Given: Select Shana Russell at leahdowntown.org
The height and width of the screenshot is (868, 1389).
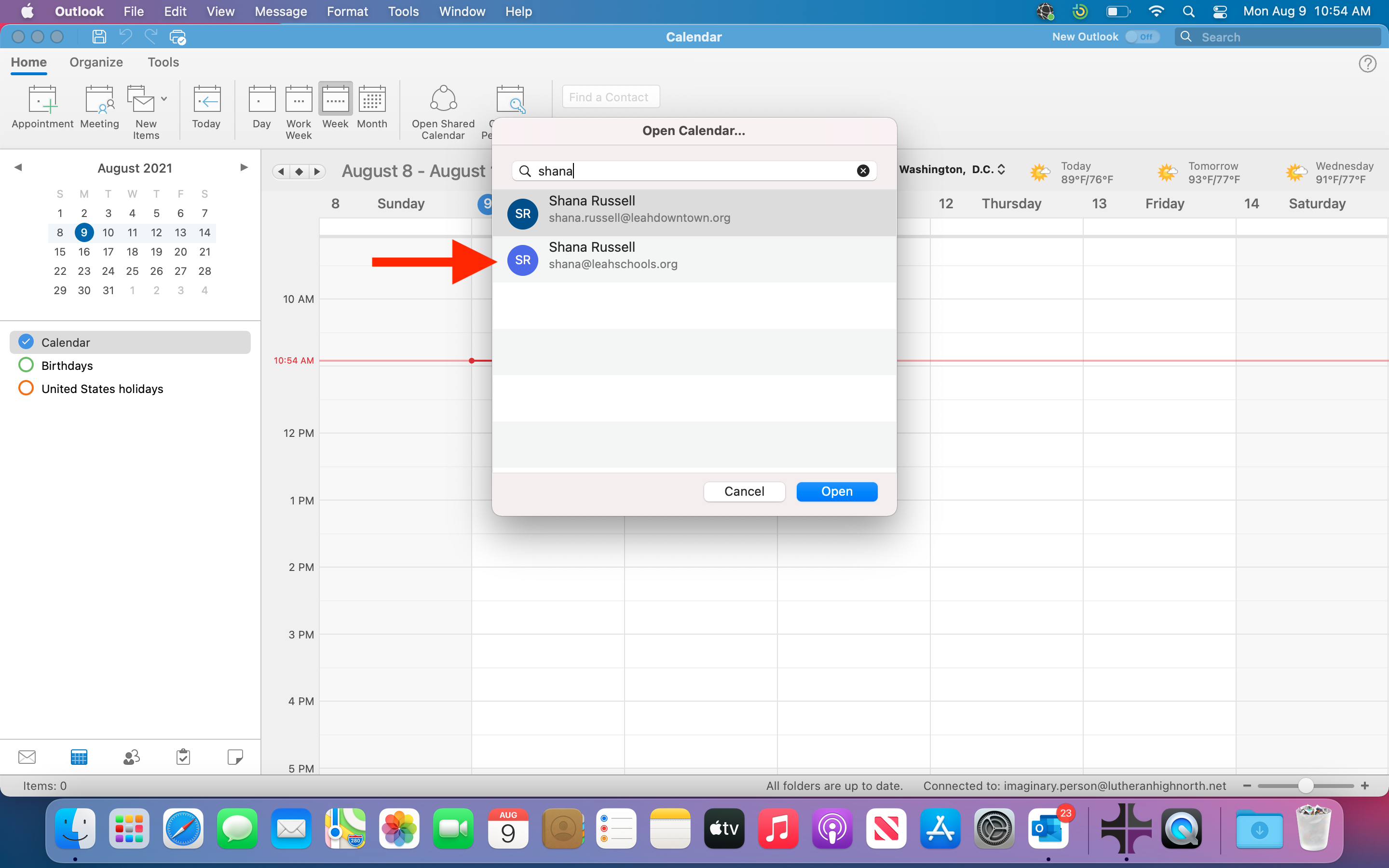Looking at the screenshot, I should 694,212.
